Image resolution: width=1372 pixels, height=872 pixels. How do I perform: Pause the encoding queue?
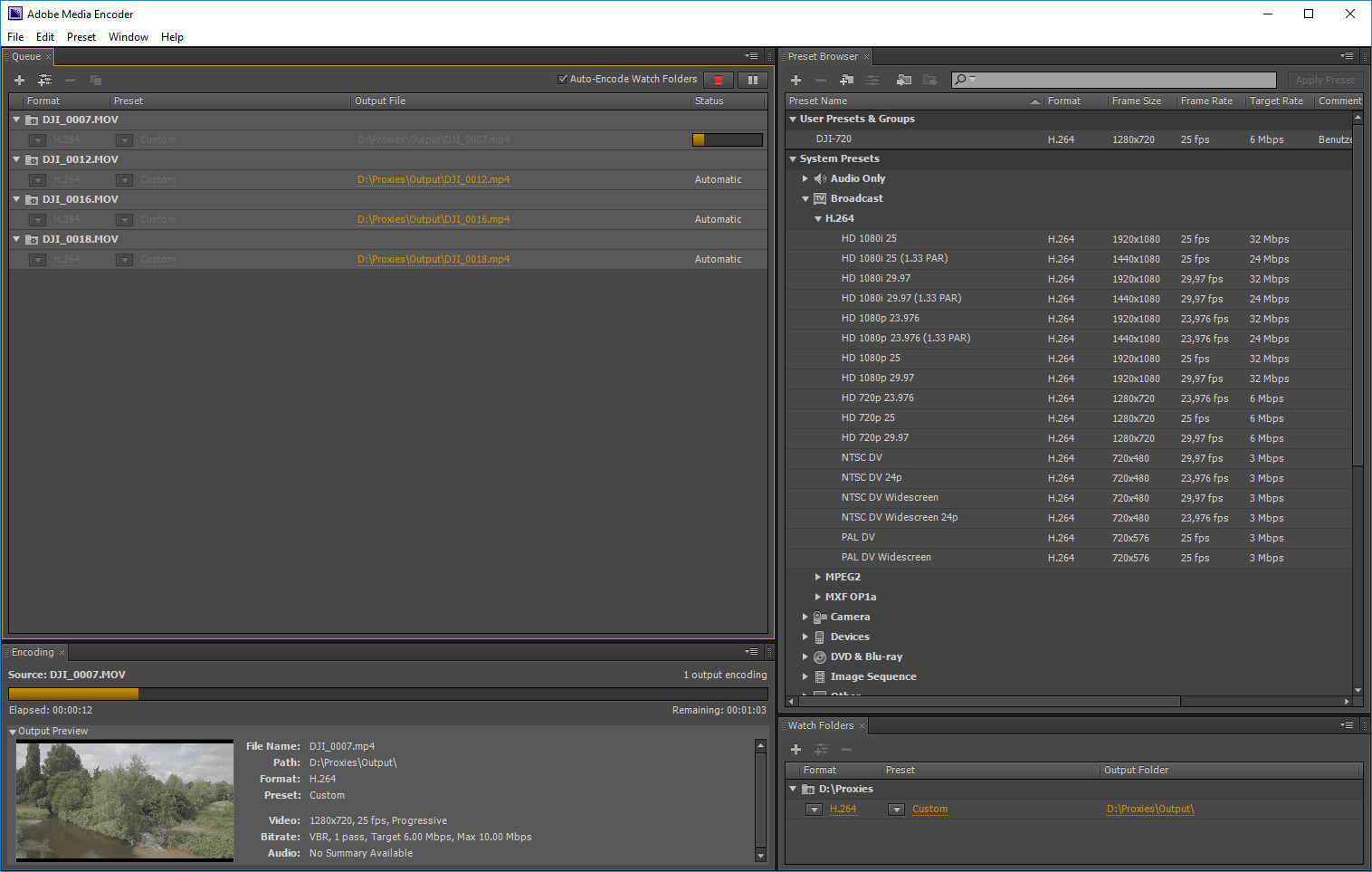coord(752,80)
